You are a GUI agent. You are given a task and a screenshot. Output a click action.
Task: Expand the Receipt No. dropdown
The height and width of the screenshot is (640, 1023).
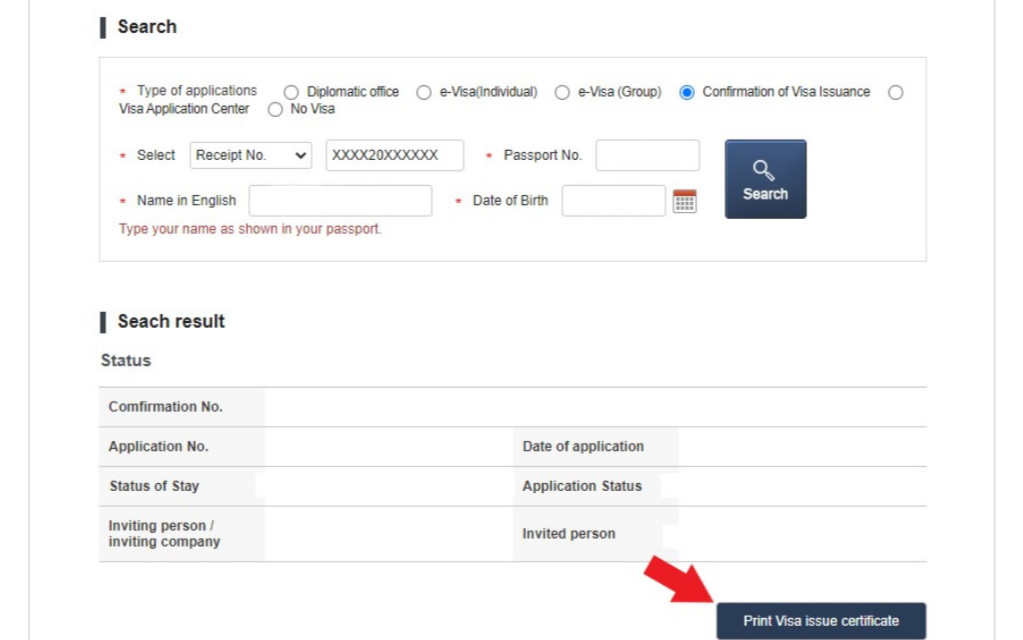click(250, 155)
